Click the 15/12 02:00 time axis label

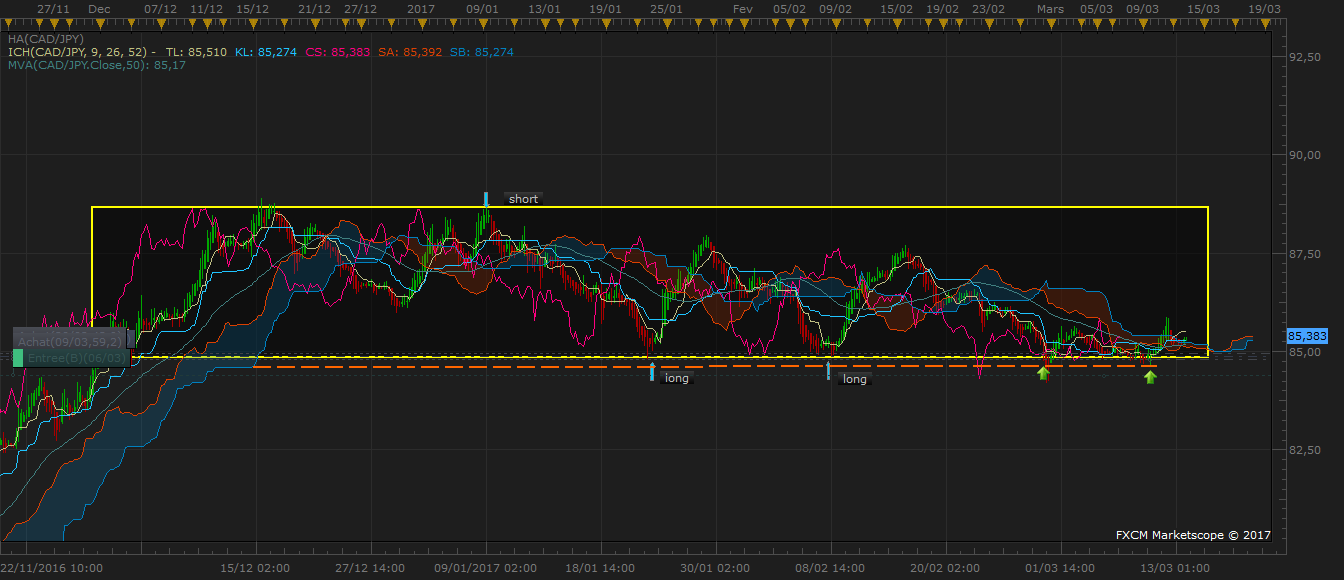pos(254,567)
